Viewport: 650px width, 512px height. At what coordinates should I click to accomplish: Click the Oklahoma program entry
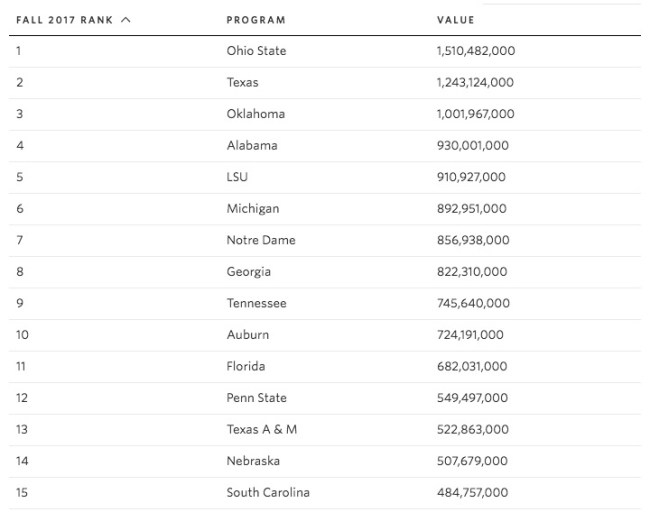[256, 114]
